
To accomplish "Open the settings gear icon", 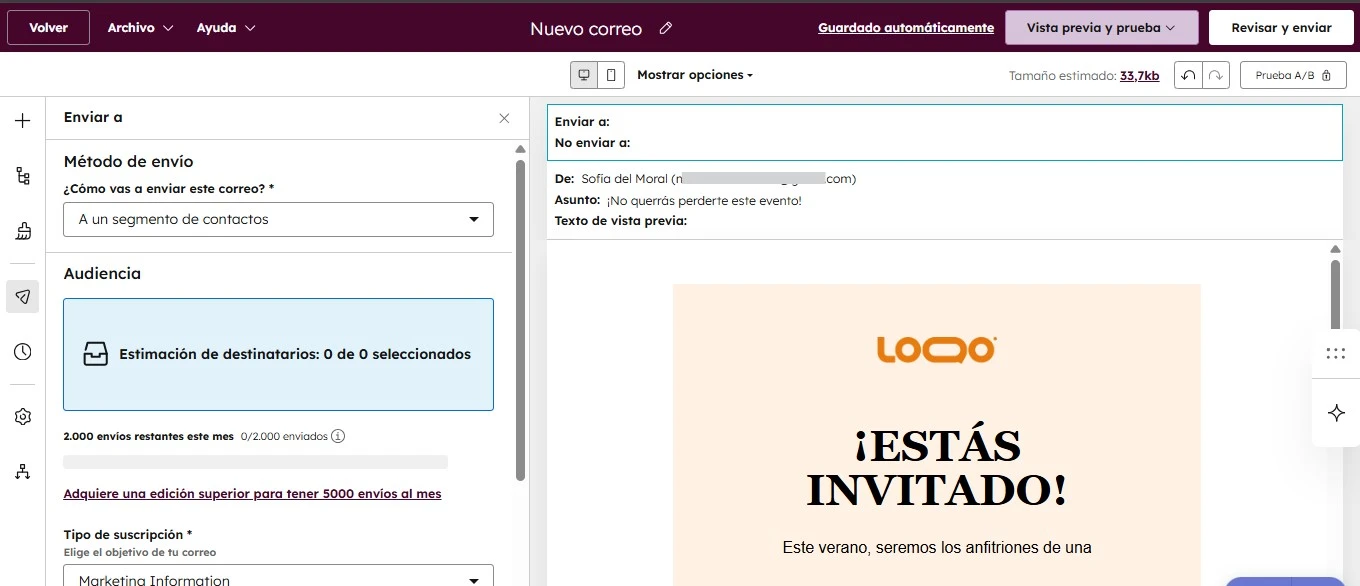I will point(22,416).
